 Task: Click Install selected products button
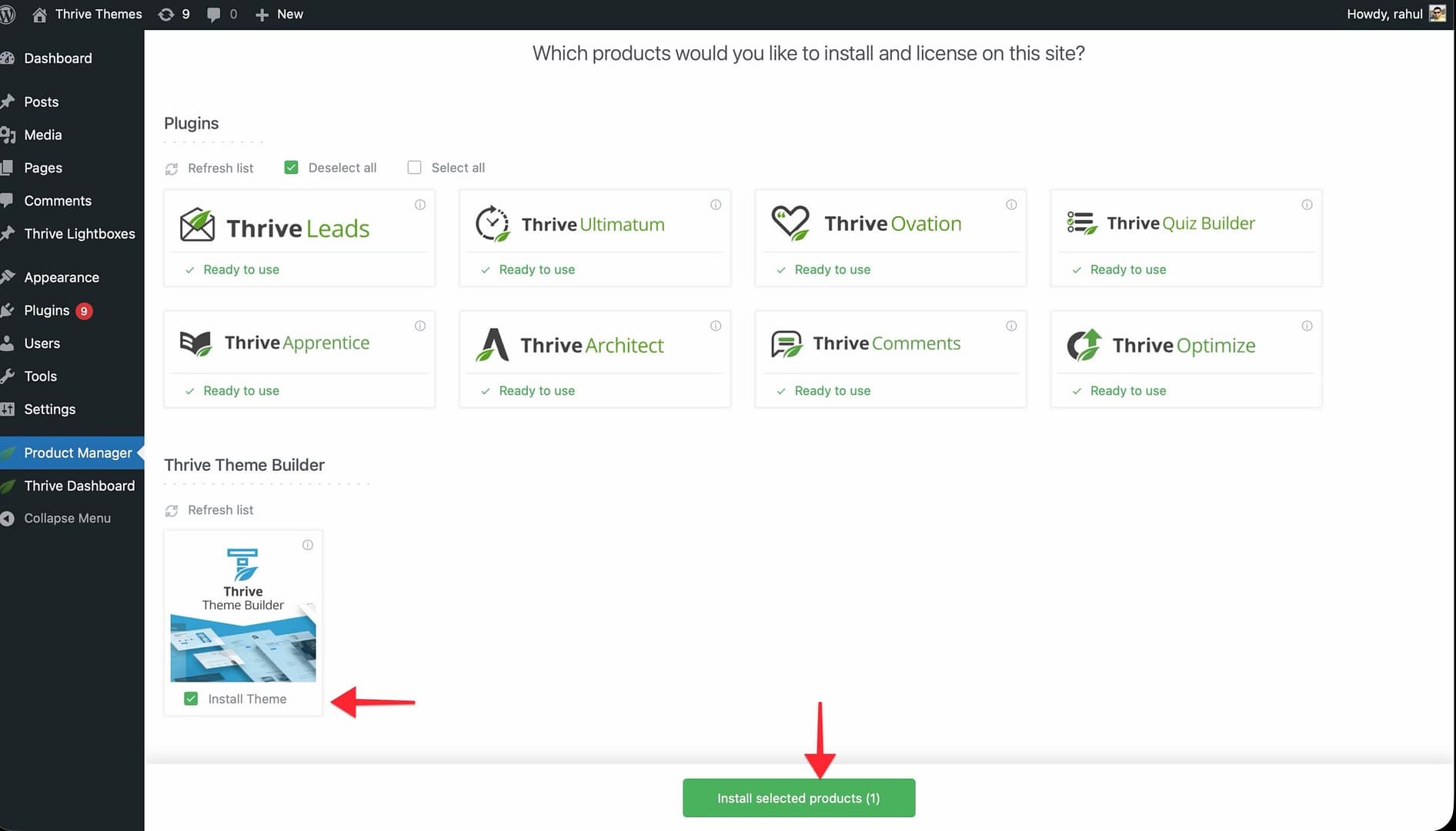click(798, 798)
